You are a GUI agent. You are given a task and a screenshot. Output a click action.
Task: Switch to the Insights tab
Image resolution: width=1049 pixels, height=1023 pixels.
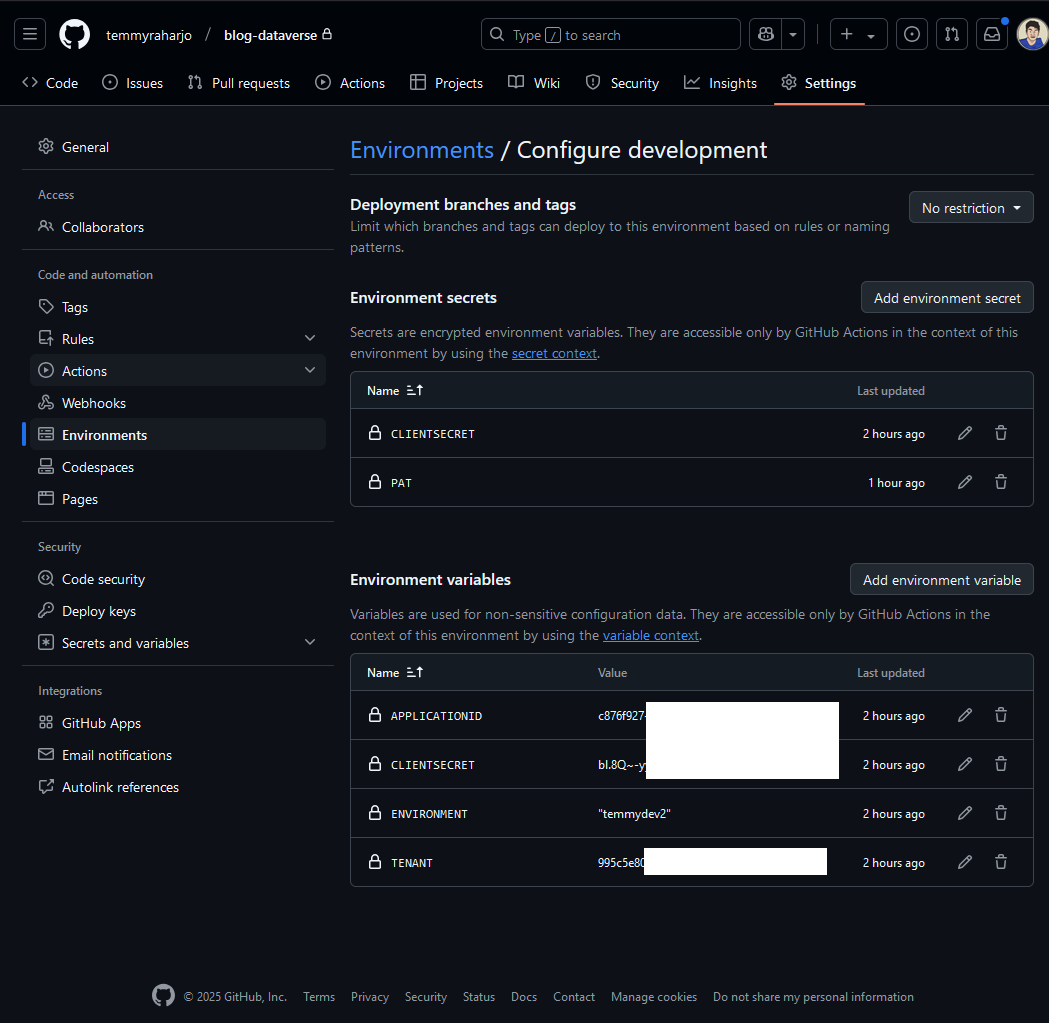[721, 83]
